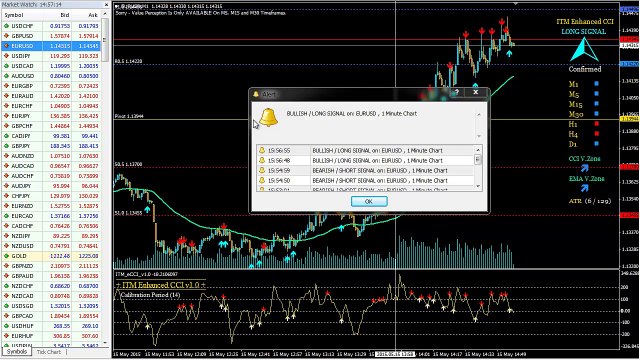Select the highlighted EURUSD row

[x=51, y=46]
